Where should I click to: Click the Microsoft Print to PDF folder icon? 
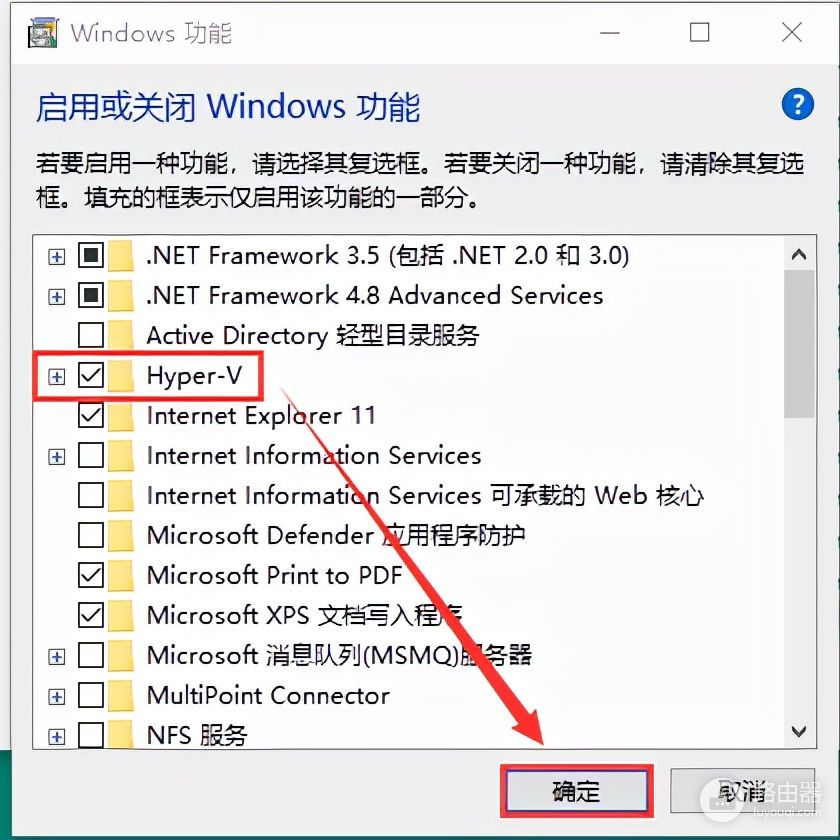121,576
